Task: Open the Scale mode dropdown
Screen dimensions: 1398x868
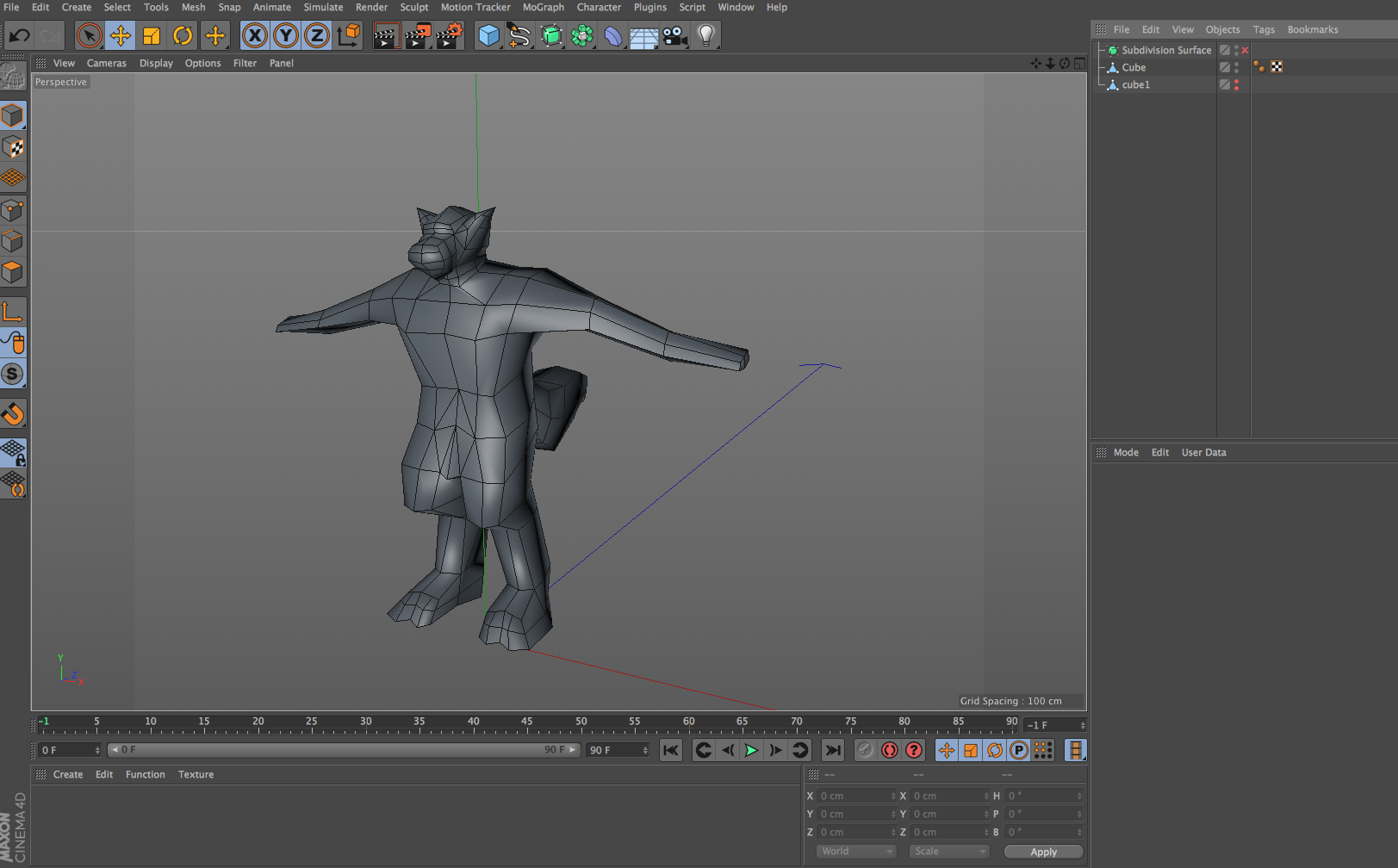Action: point(949,852)
